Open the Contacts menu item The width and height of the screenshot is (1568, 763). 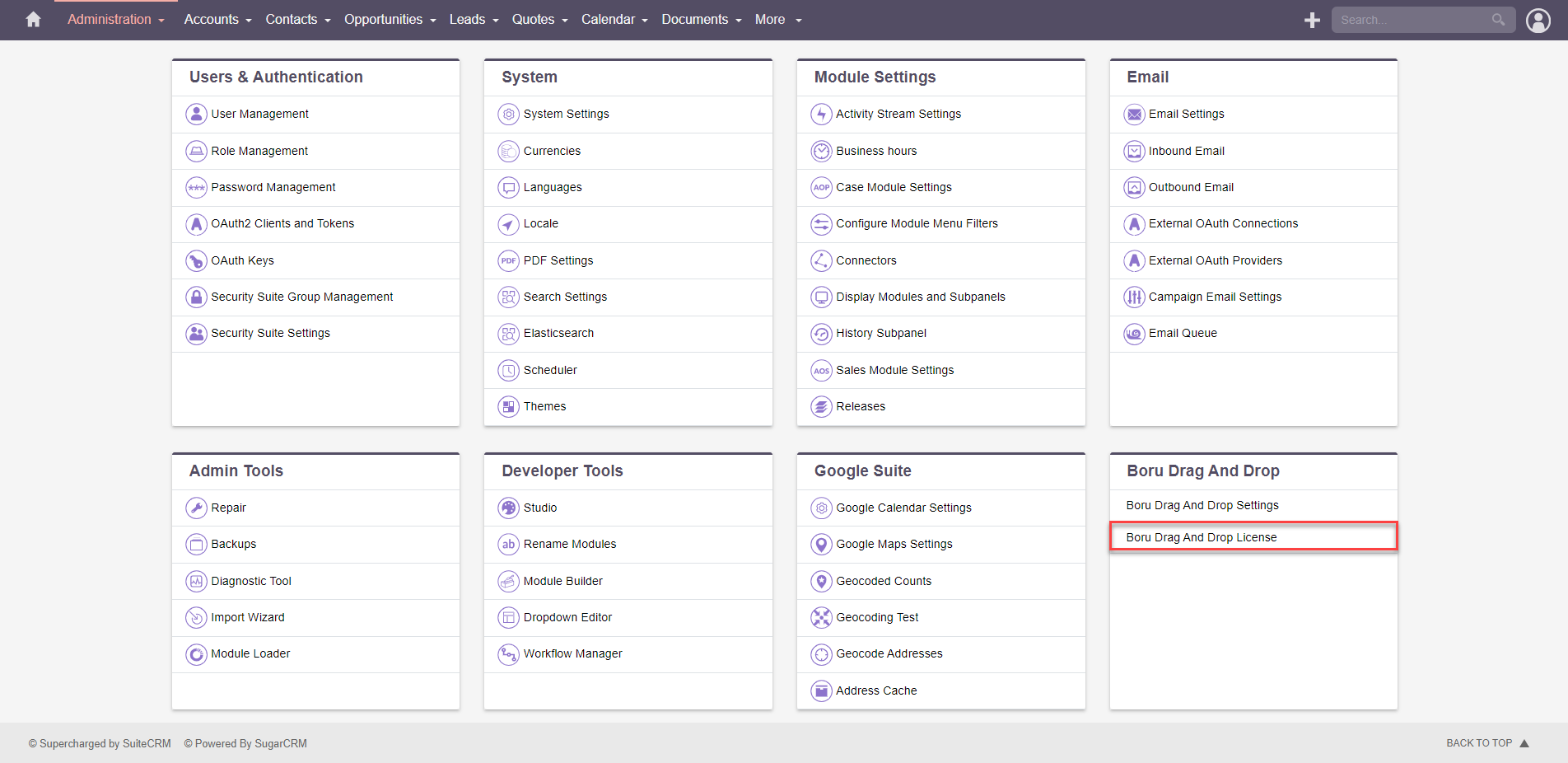click(x=291, y=19)
